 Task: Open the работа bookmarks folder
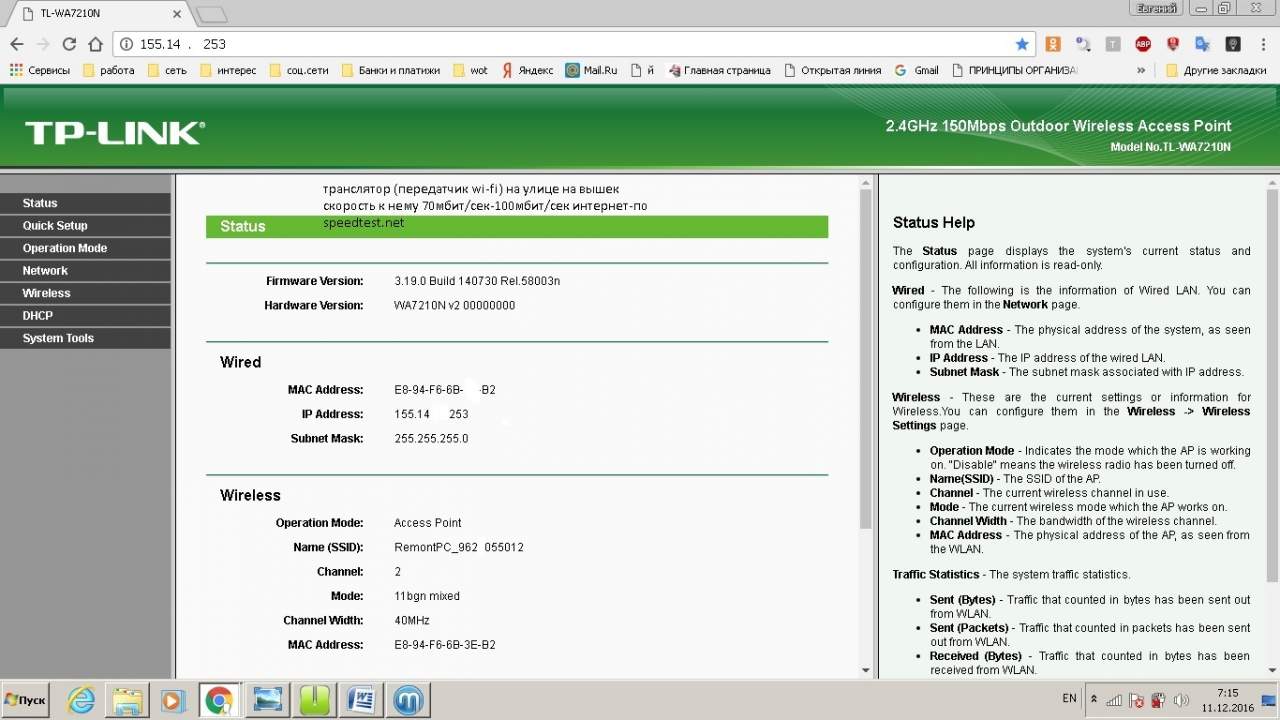click(x=109, y=70)
